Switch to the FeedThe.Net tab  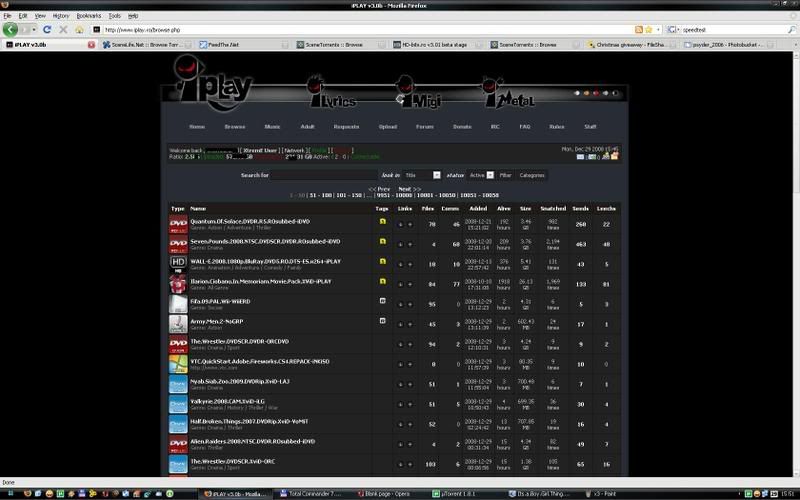point(242,45)
